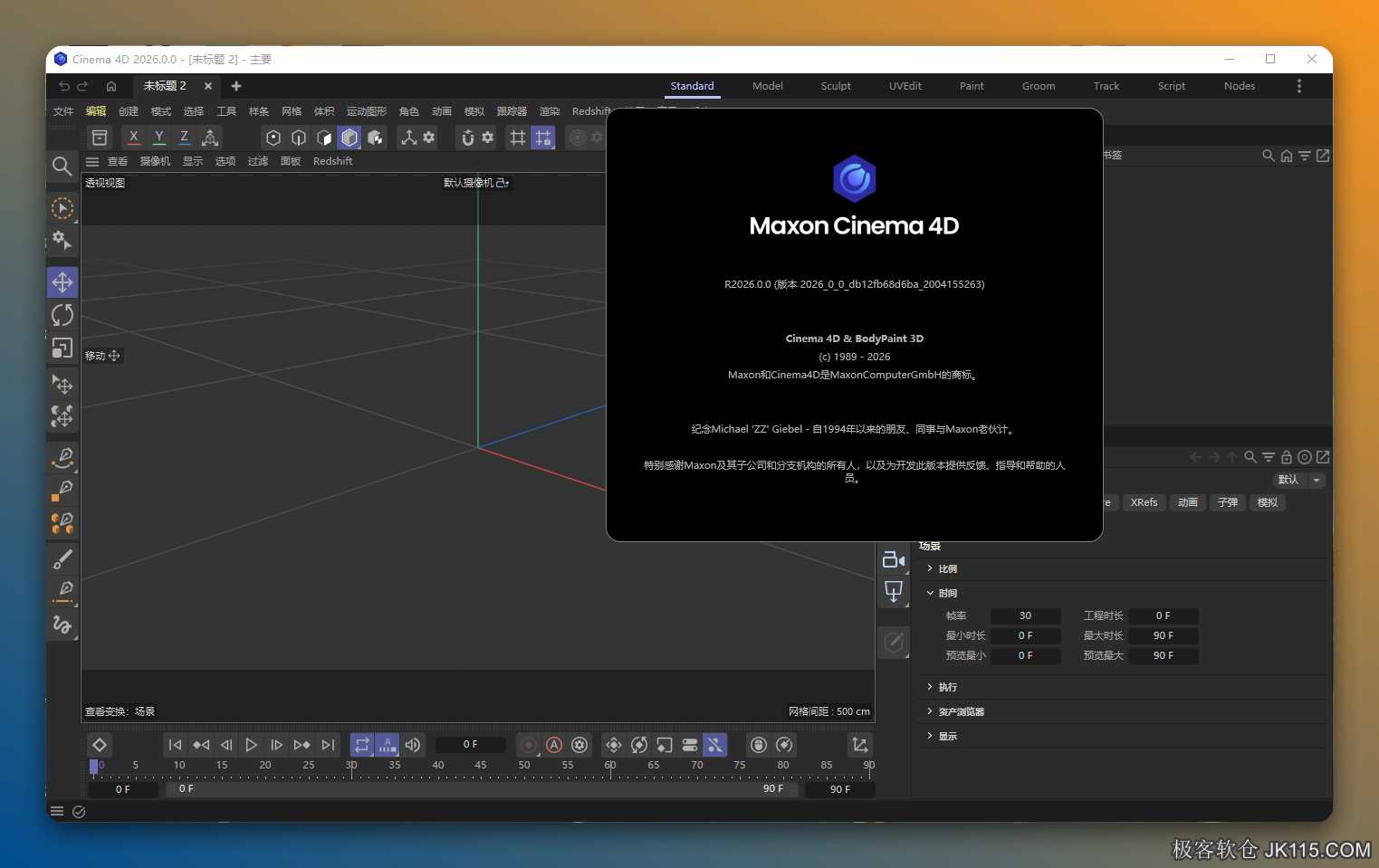Image resolution: width=1379 pixels, height=868 pixels.
Task: Select the Edges mode icon
Action: (299, 138)
